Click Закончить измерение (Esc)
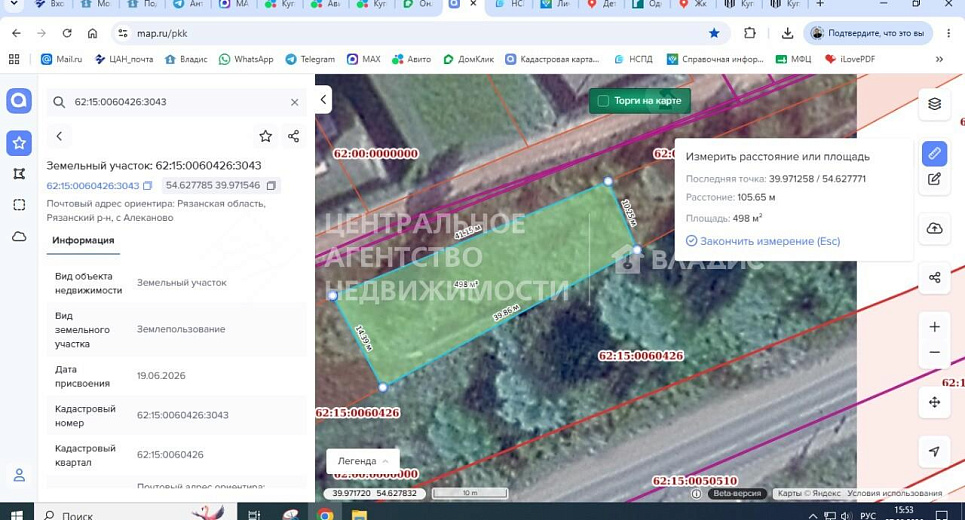The width and height of the screenshot is (965, 520). 763,241
